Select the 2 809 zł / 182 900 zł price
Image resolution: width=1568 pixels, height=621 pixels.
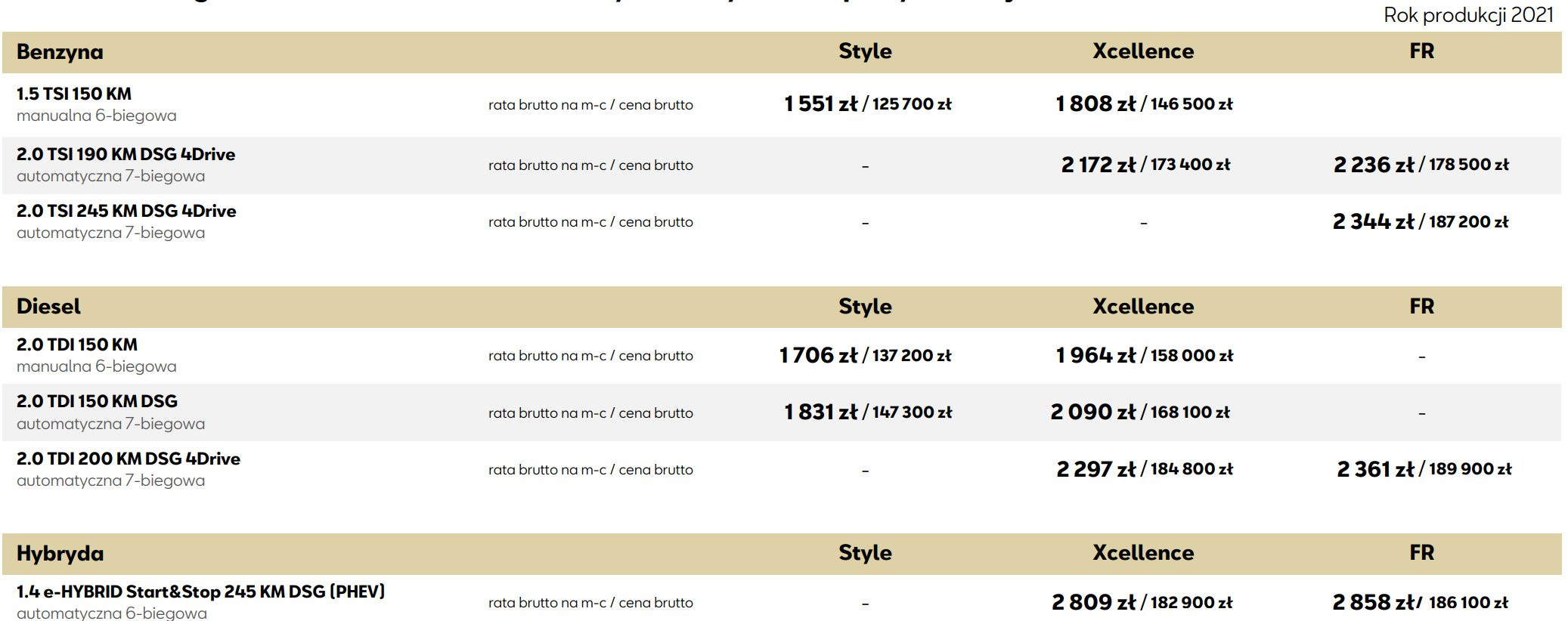[1142, 603]
